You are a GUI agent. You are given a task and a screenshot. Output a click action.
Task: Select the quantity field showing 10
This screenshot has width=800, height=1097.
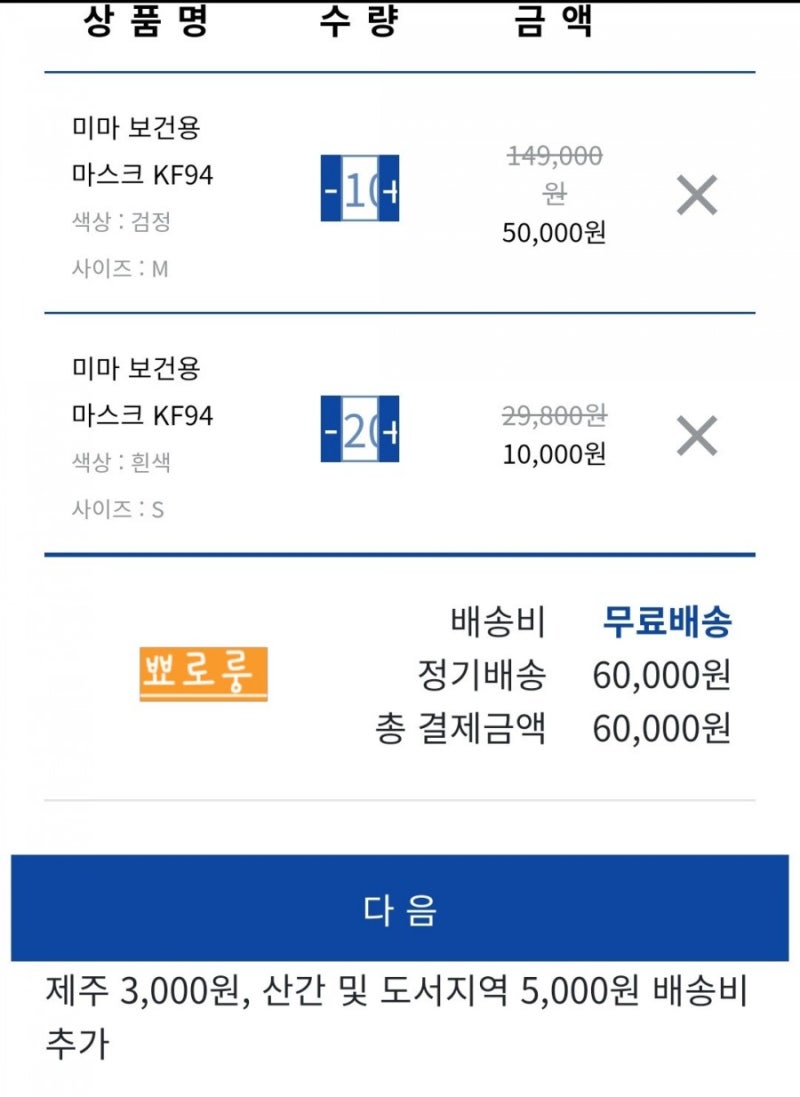coord(360,189)
